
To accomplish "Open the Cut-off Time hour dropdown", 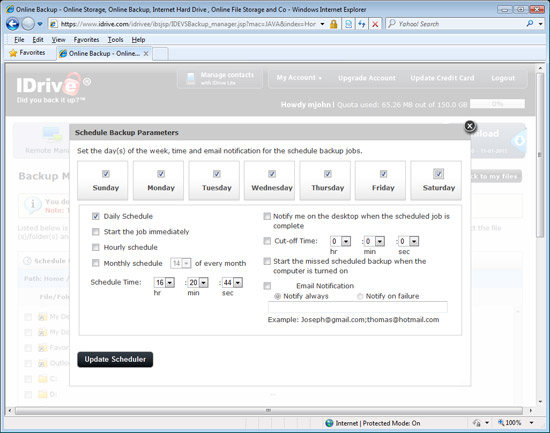I will (341, 241).
